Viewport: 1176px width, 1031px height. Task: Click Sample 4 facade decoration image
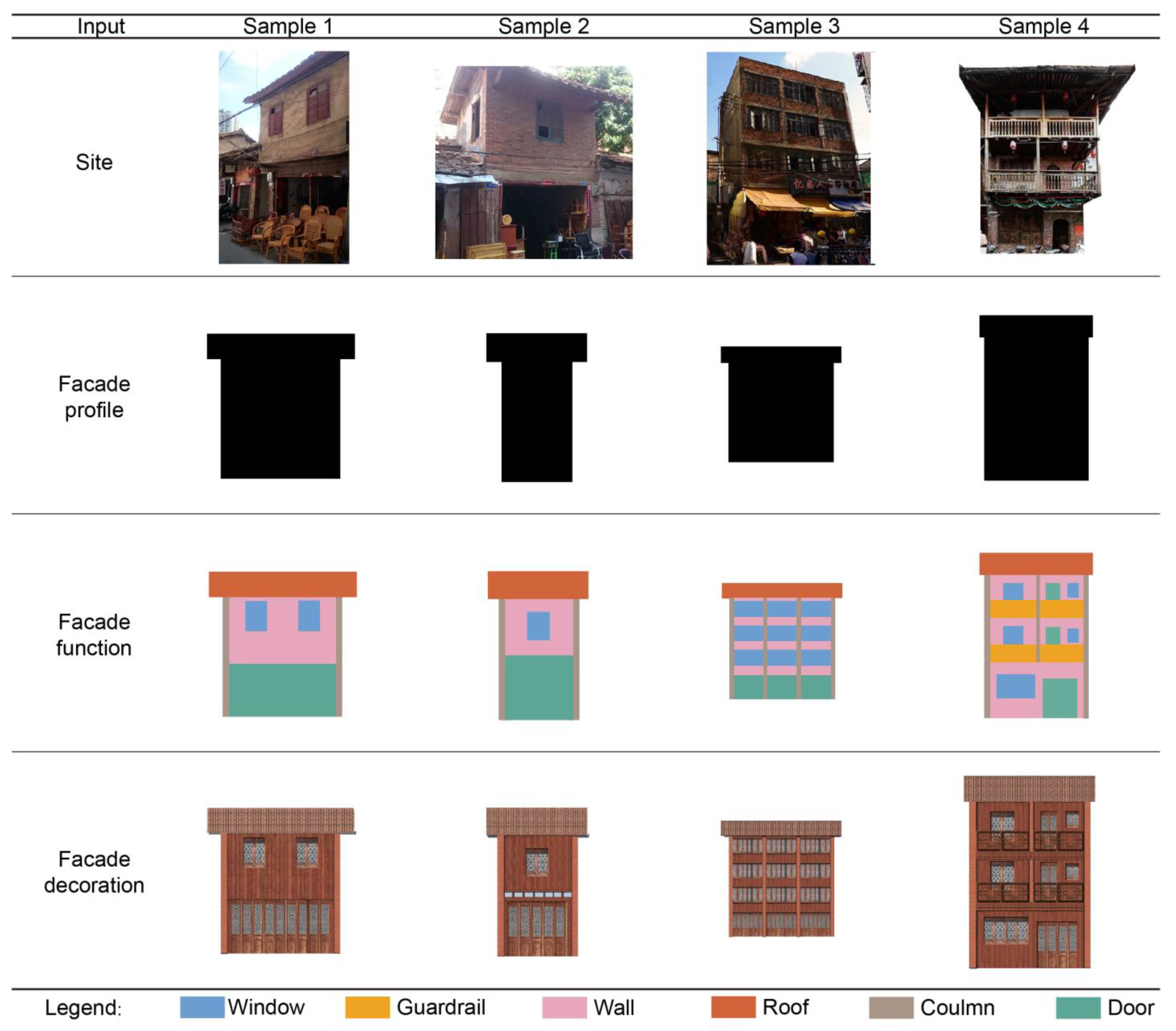coord(1029,871)
